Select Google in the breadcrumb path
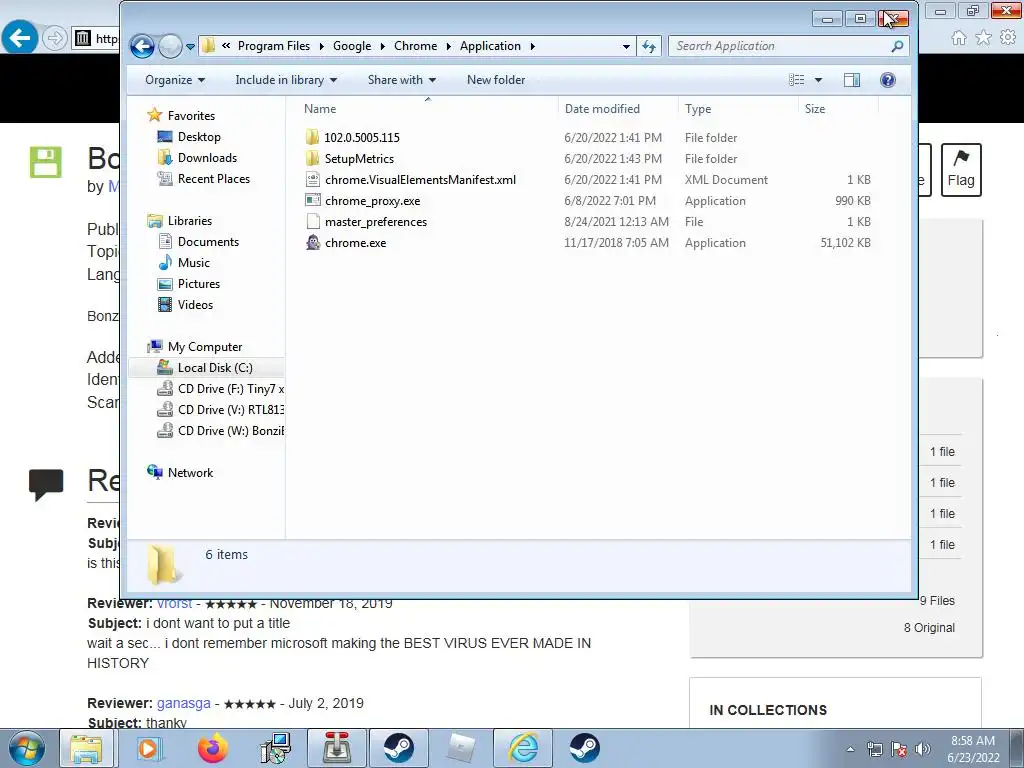The width and height of the screenshot is (1024, 768). (x=352, y=46)
